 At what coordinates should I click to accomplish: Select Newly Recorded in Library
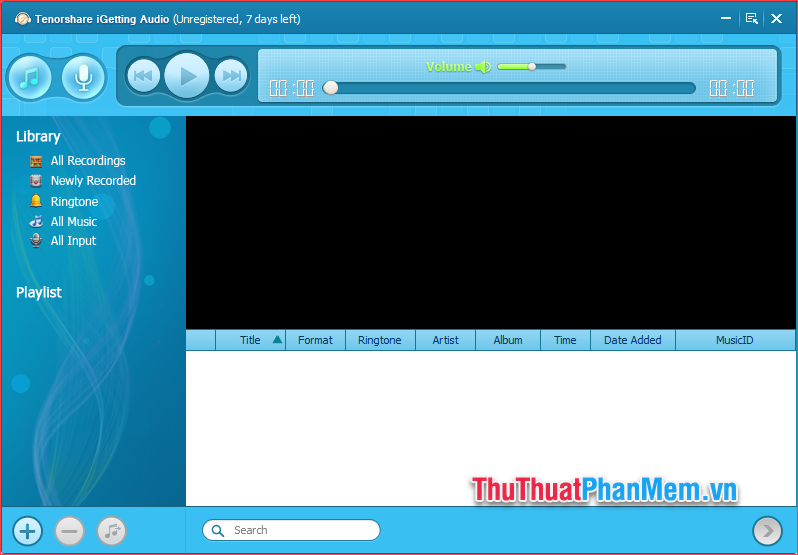point(93,181)
